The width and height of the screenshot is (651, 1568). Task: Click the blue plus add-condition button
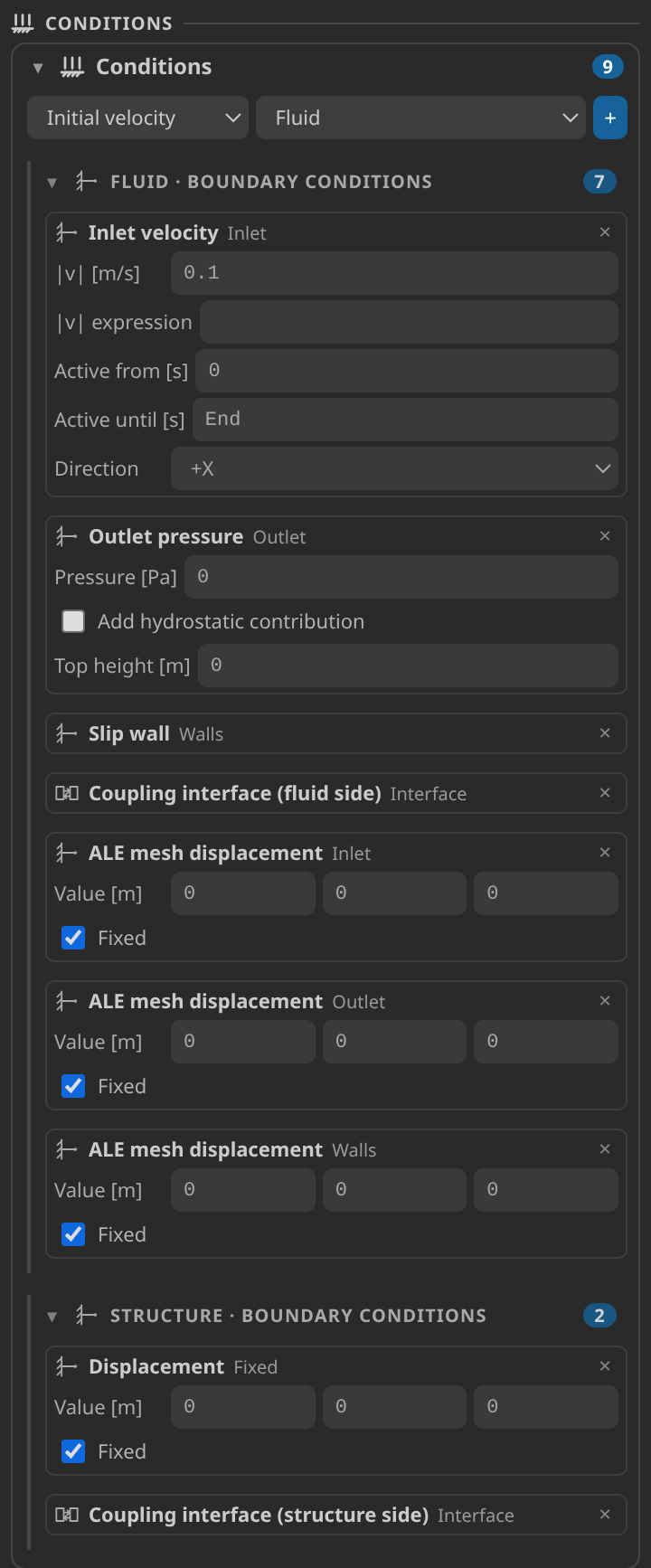610,118
